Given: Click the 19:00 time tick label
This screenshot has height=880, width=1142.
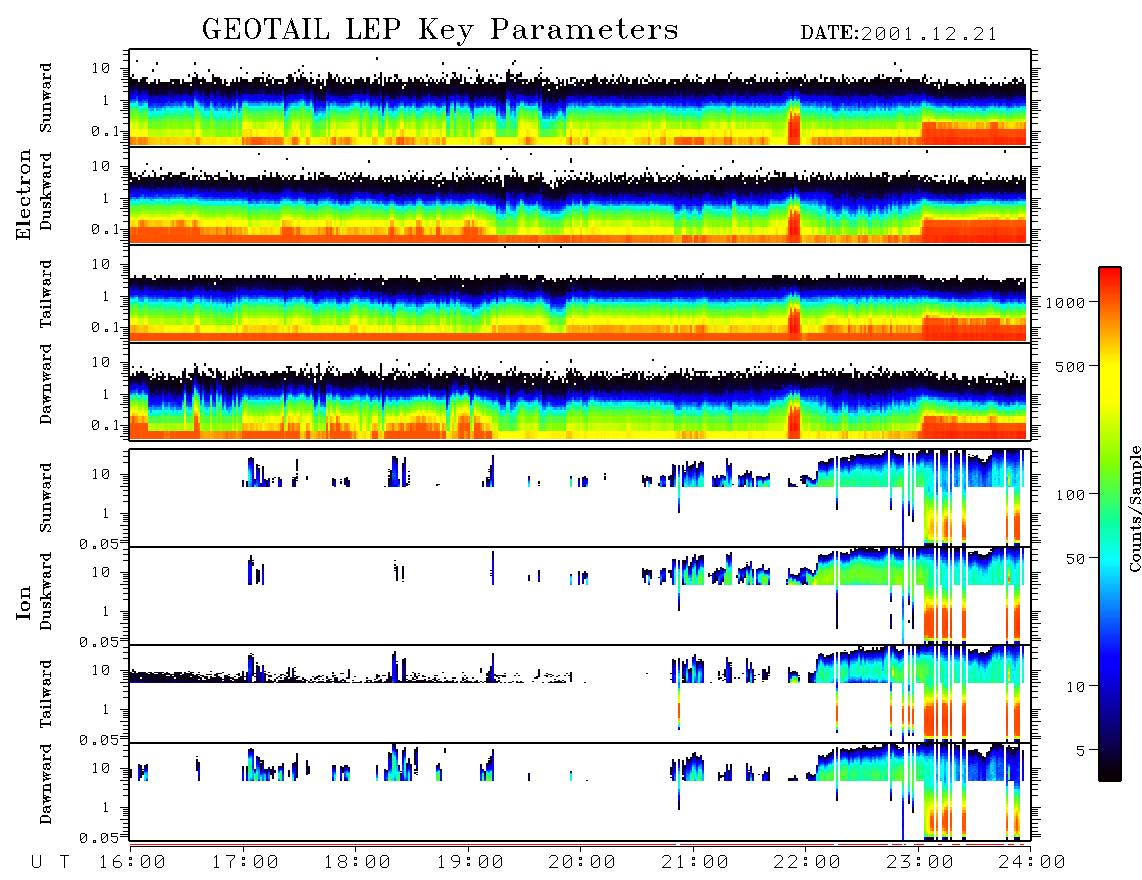Looking at the screenshot, I should pyautogui.click(x=470, y=862).
